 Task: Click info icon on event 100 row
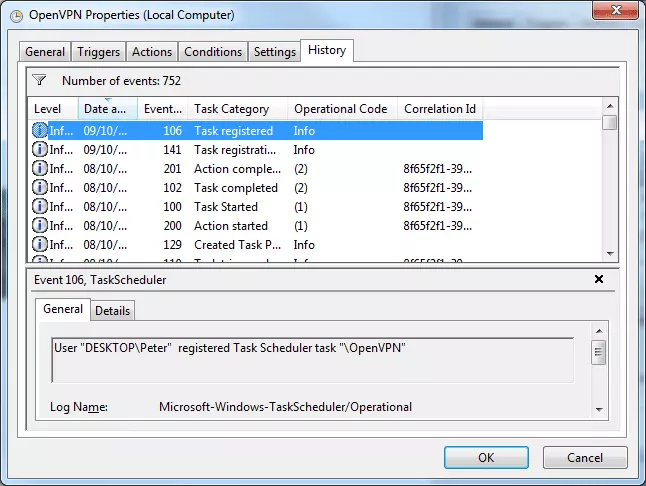pos(40,206)
